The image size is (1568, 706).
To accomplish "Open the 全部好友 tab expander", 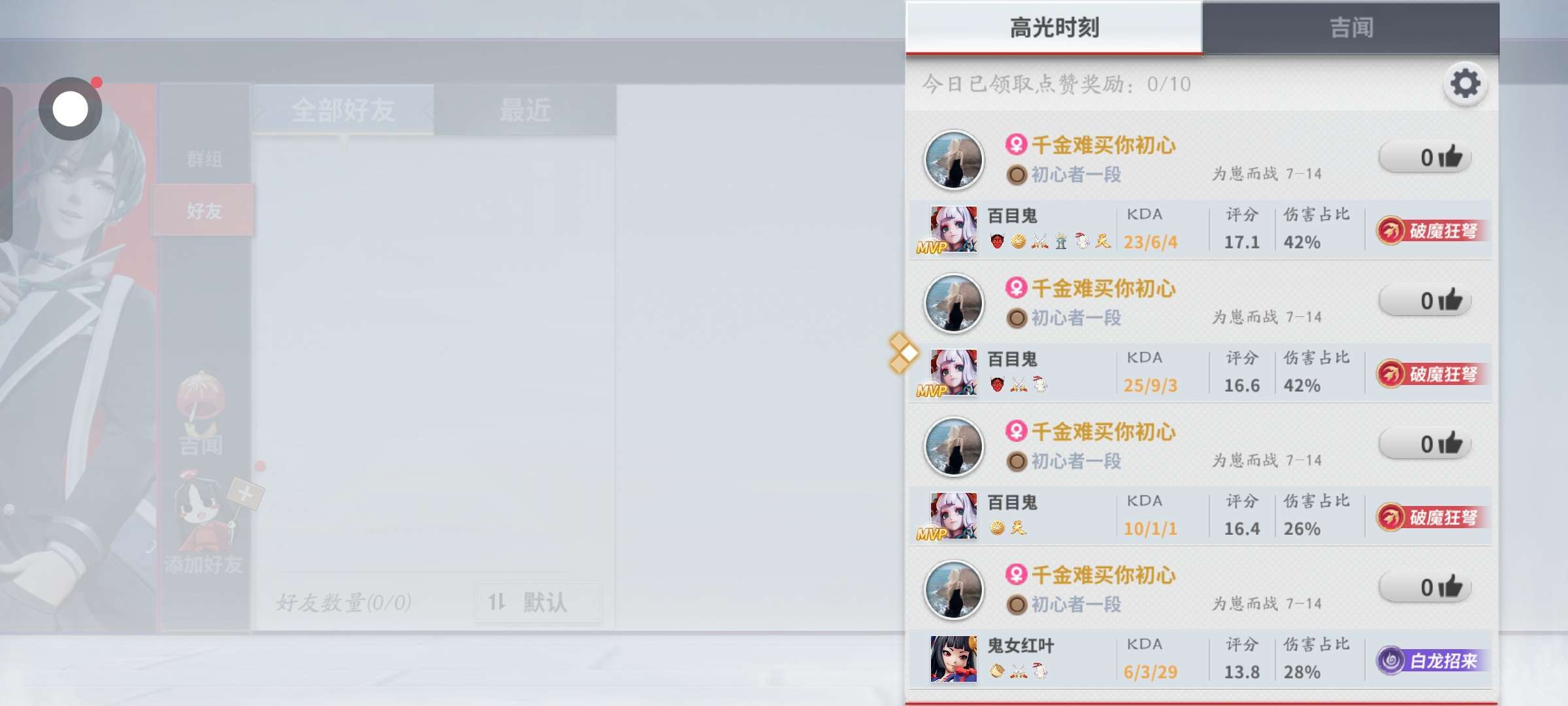I will coord(343,110).
